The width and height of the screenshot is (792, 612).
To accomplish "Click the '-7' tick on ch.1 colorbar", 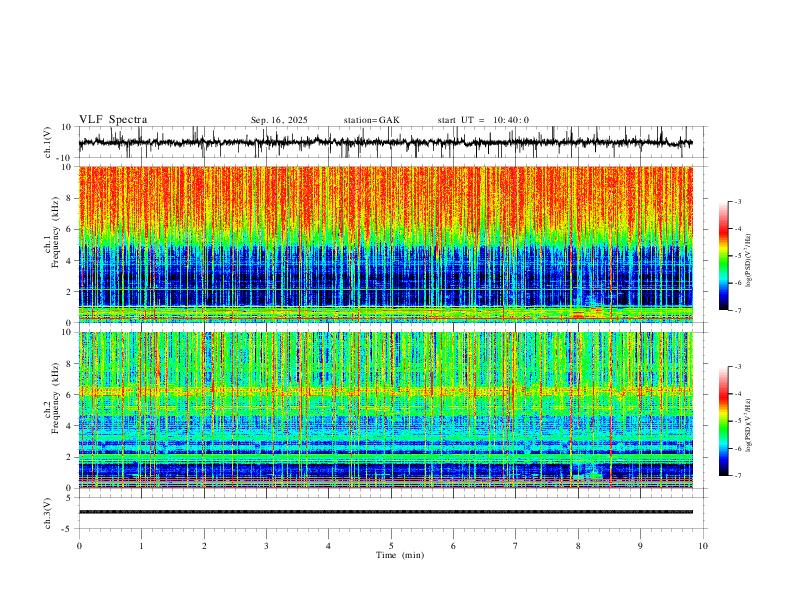I will pos(737,311).
